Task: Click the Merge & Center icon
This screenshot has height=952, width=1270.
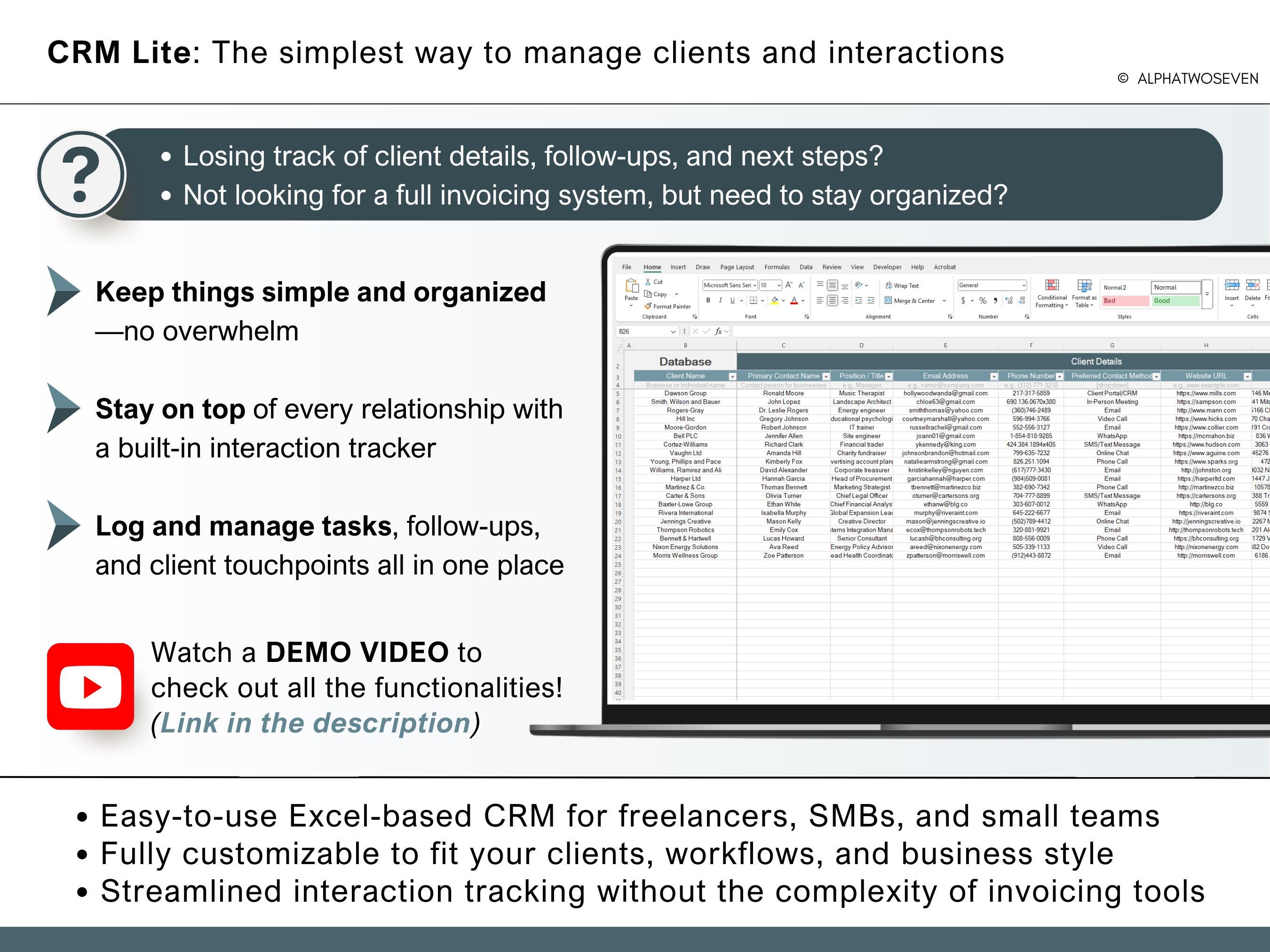Action: pos(888,300)
